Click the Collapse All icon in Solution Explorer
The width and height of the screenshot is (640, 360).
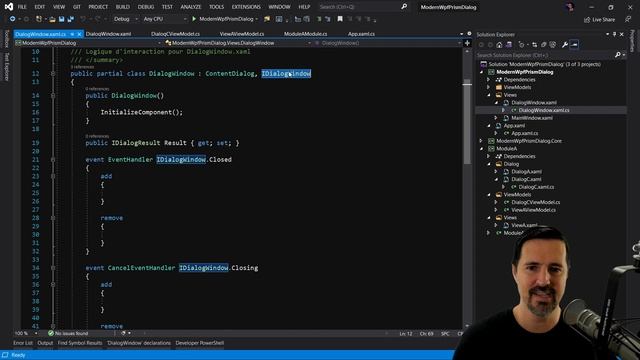click(x=544, y=44)
